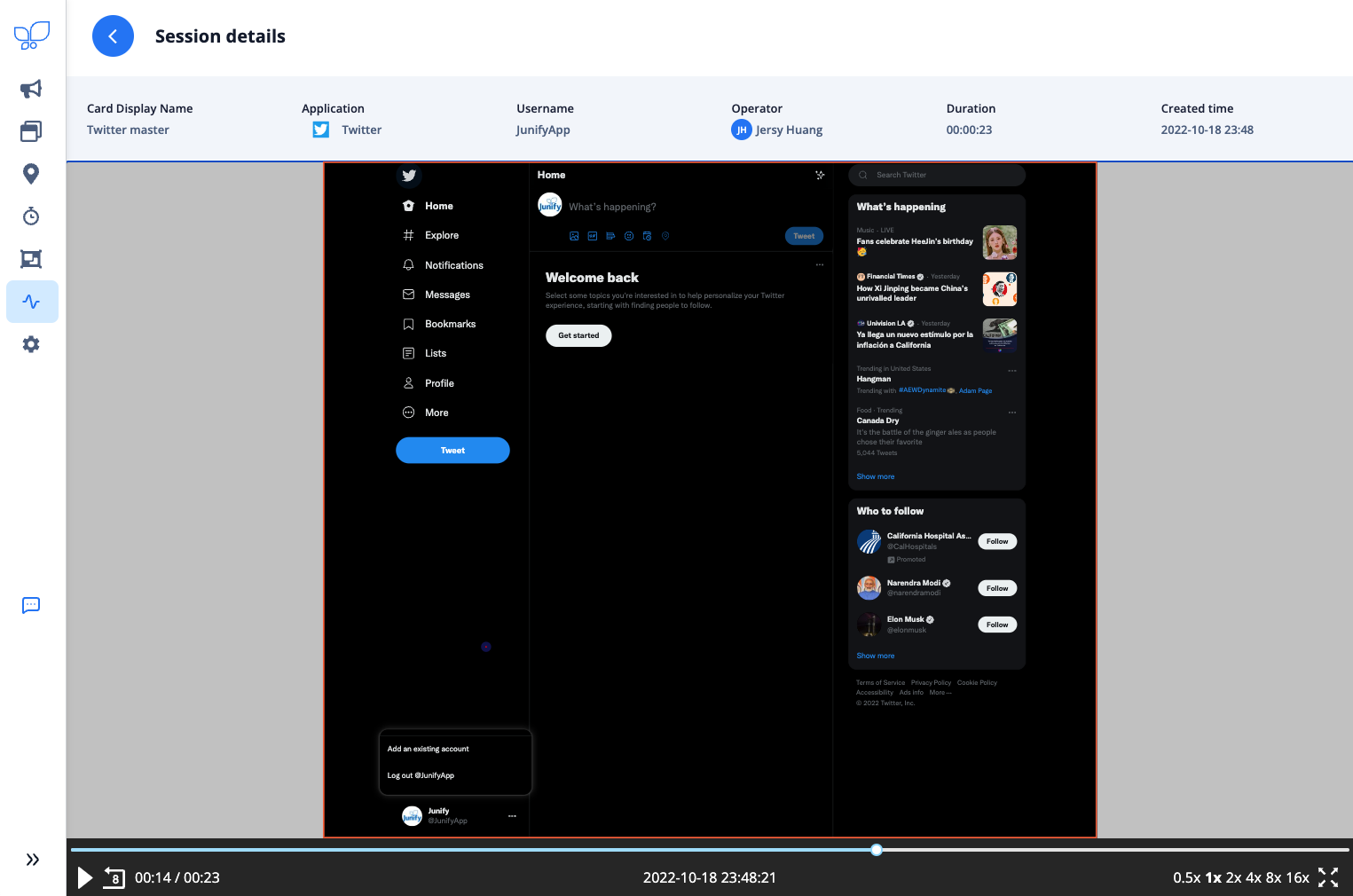This screenshot has height=896, width=1353.
Task: Select the activity pulse sidebar icon
Action: pyautogui.click(x=32, y=302)
